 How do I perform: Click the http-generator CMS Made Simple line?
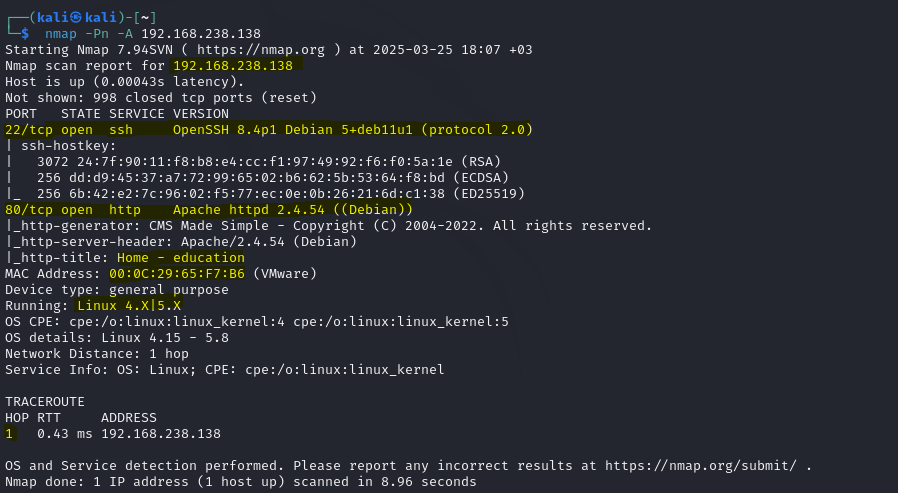(329, 226)
